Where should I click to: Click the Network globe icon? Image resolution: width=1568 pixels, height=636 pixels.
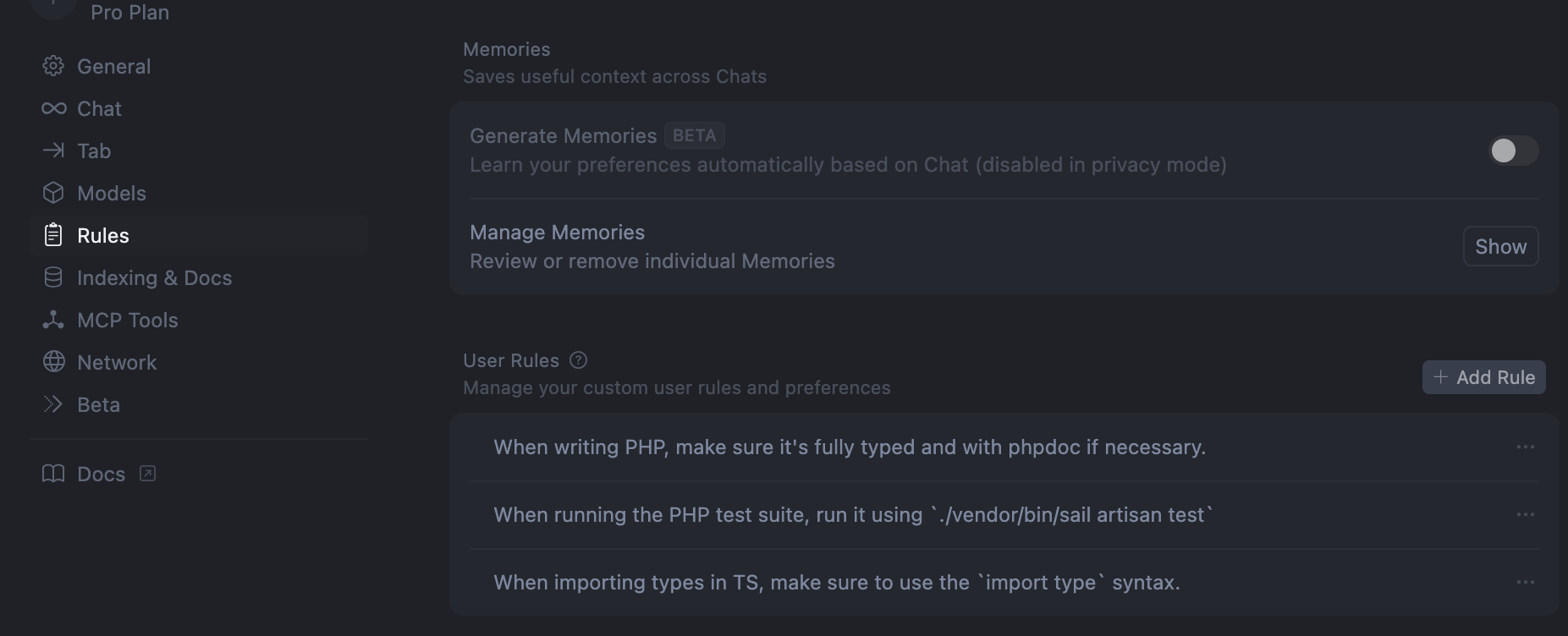(x=53, y=362)
